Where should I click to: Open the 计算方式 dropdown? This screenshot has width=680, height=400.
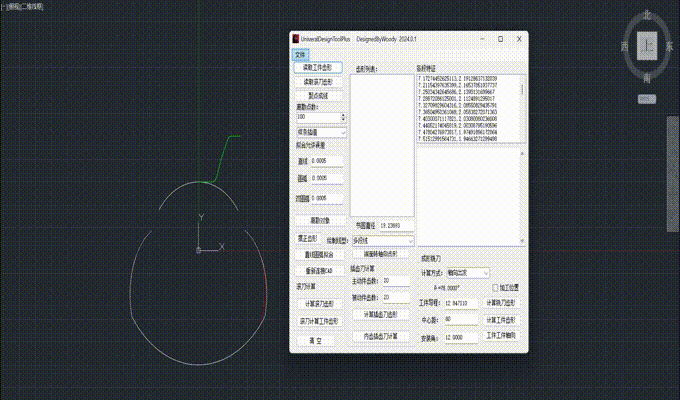click(x=468, y=273)
